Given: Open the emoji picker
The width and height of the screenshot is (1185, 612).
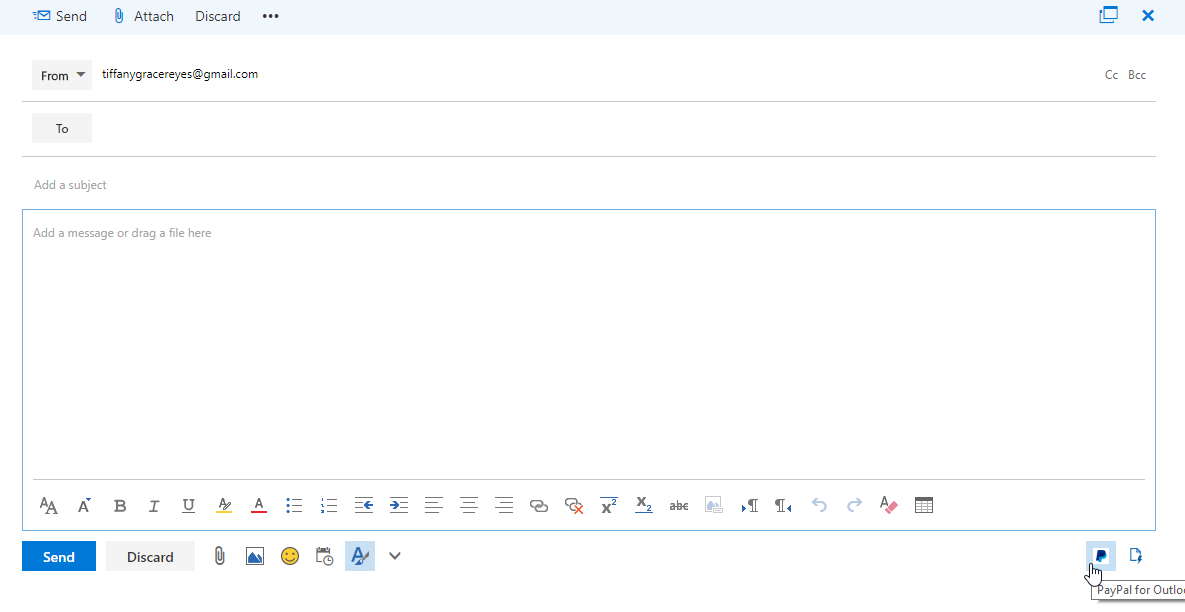Looking at the screenshot, I should click(290, 556).
